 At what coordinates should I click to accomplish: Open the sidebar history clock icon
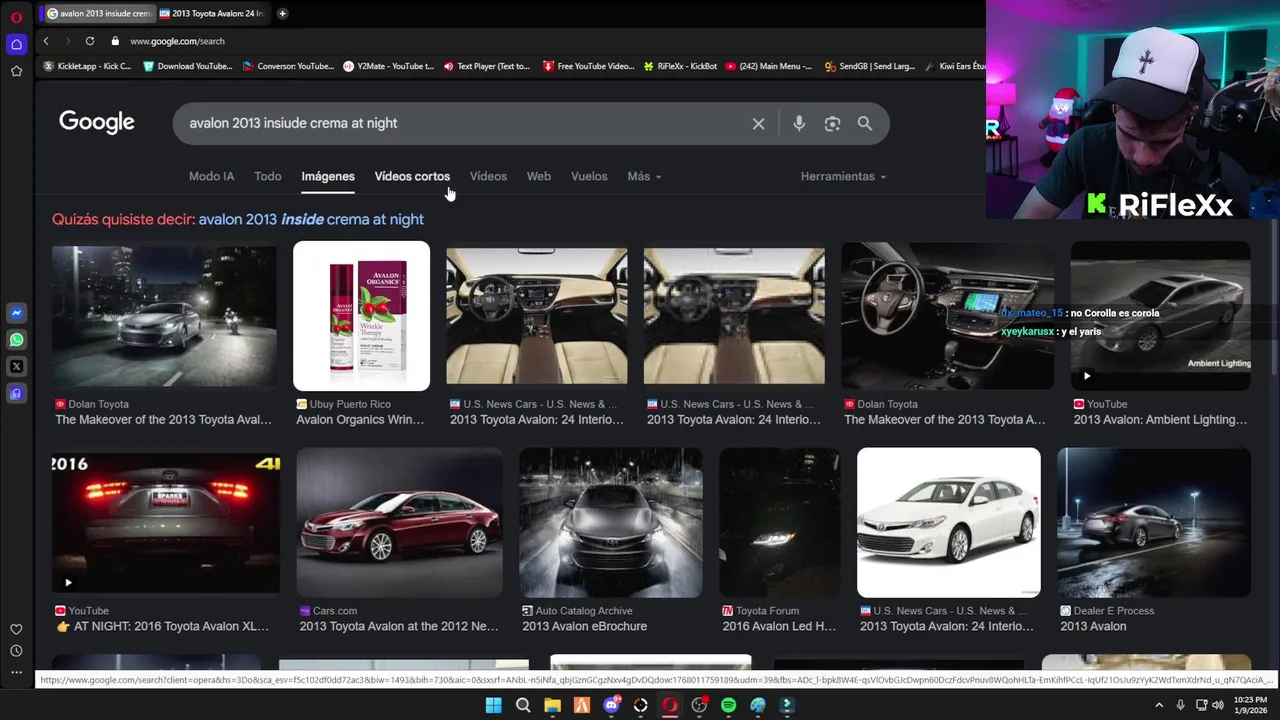[x=16, y=651]
